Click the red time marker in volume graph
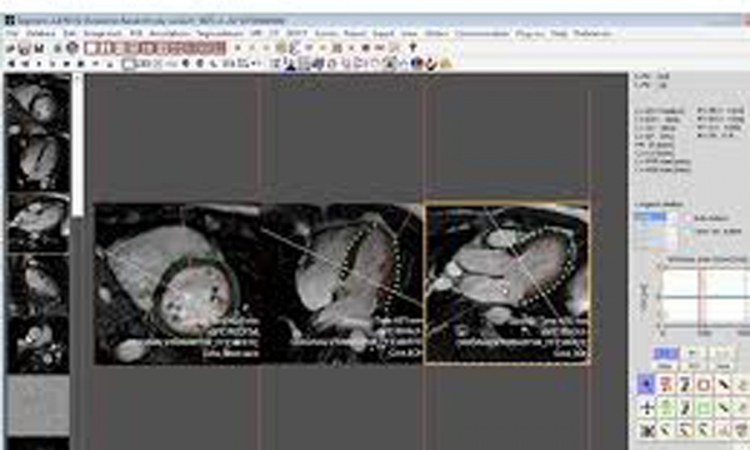 click(700, 296)
